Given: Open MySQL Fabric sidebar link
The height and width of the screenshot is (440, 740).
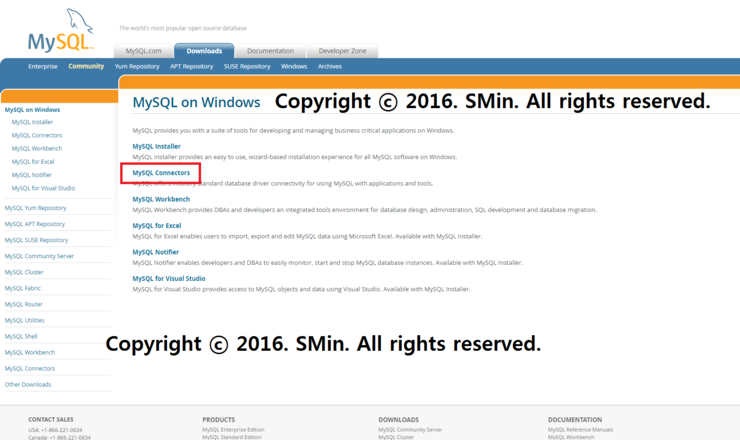Looking at the screenshot, I should 23,288.
